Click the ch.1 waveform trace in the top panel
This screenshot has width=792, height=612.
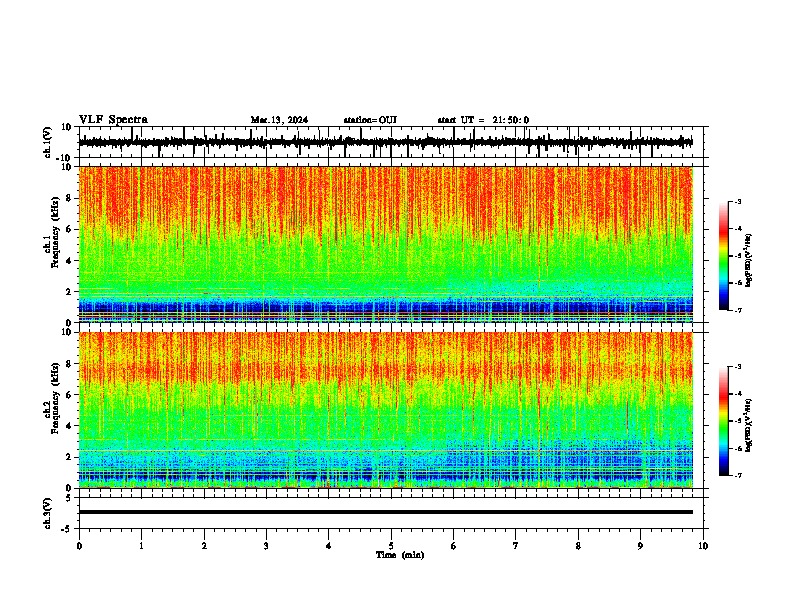[385, 142]
